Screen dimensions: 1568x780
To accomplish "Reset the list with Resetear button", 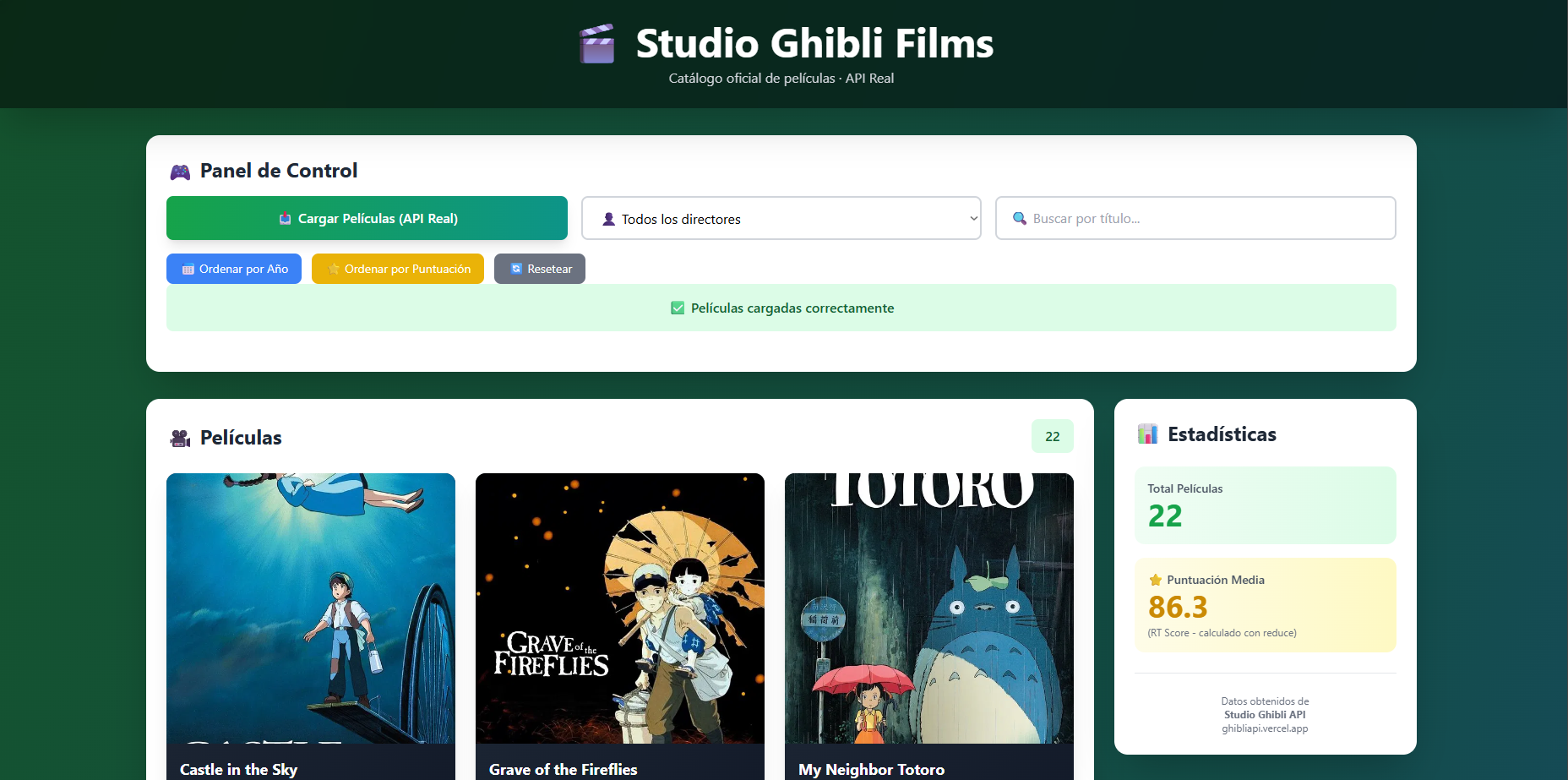I will 540,269.
